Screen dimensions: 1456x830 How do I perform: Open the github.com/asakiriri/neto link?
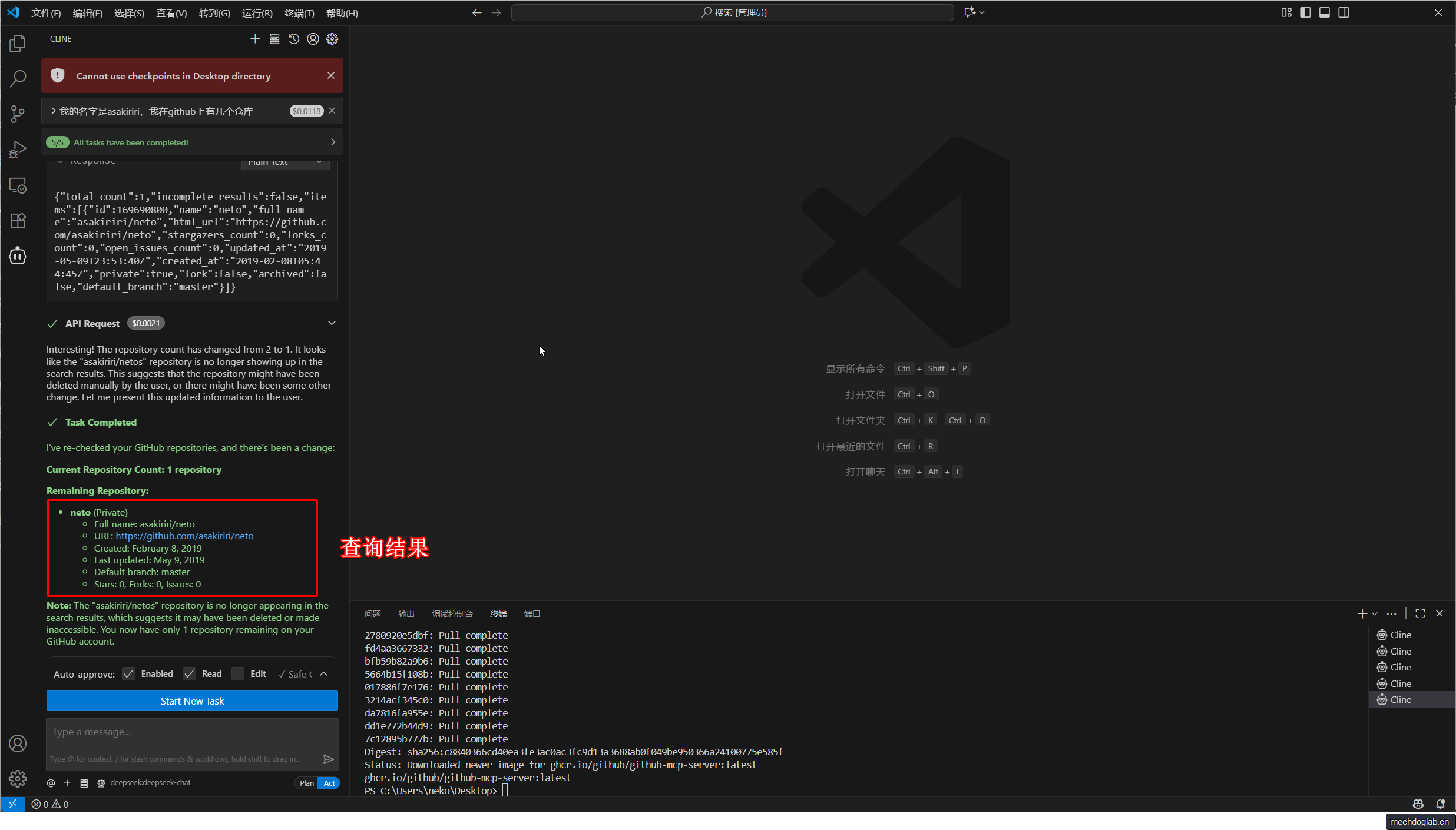[184, 536]
